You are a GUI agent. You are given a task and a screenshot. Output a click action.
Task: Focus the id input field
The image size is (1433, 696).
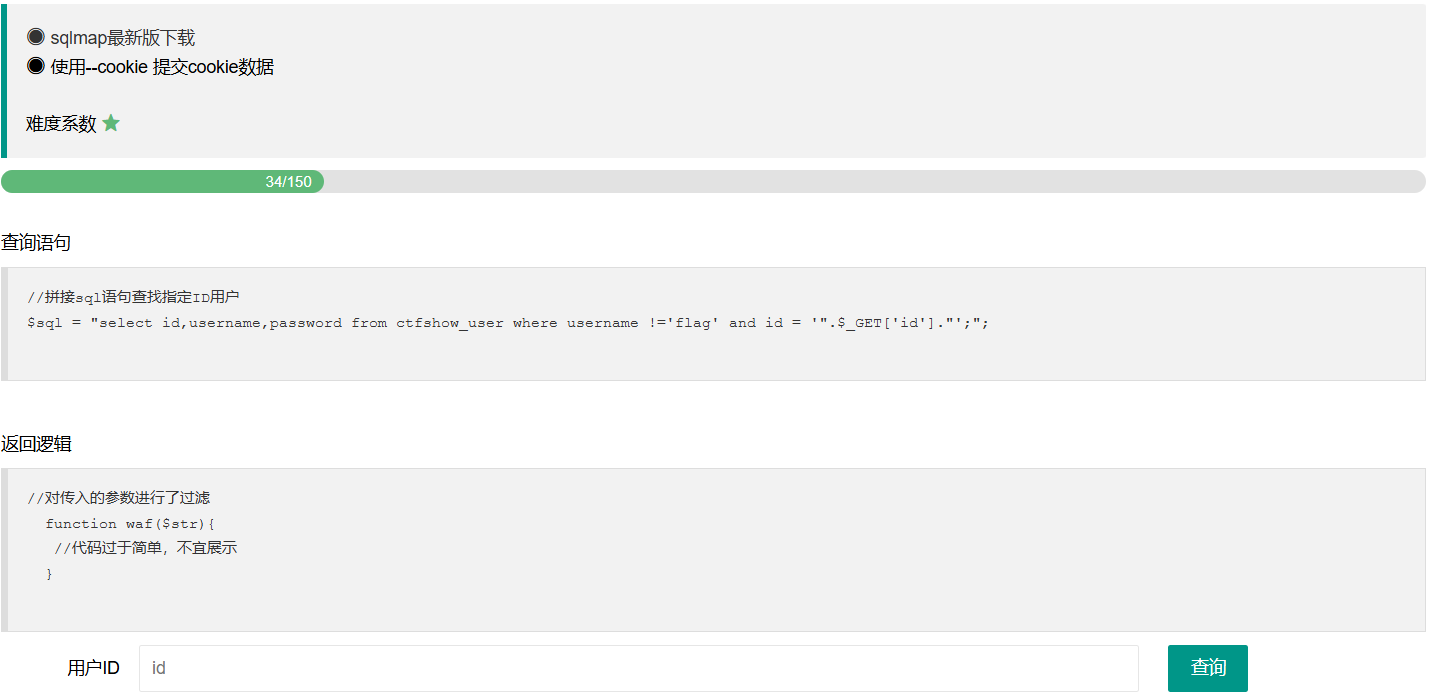(638, 668)
